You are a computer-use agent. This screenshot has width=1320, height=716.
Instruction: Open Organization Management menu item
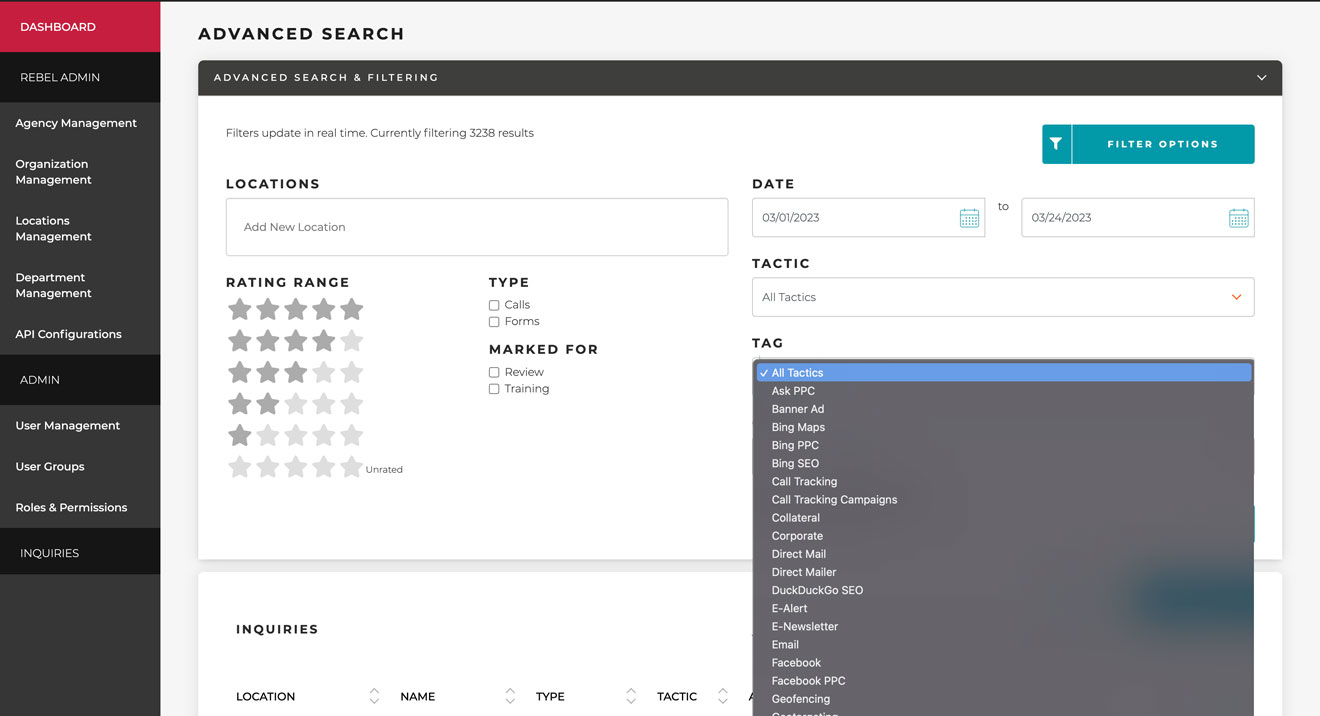(53, 172)
